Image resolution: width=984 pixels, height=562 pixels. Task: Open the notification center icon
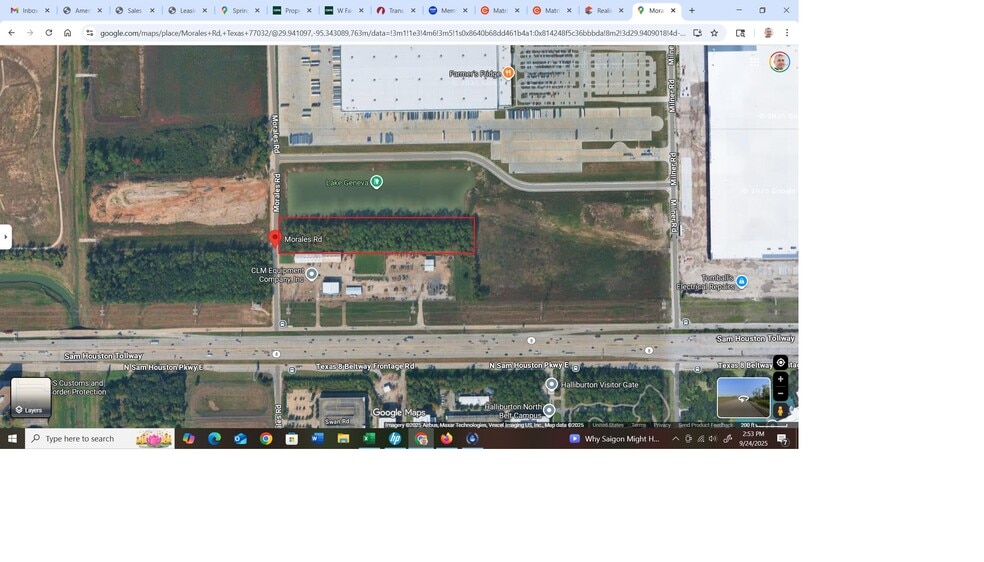point(782,438)
